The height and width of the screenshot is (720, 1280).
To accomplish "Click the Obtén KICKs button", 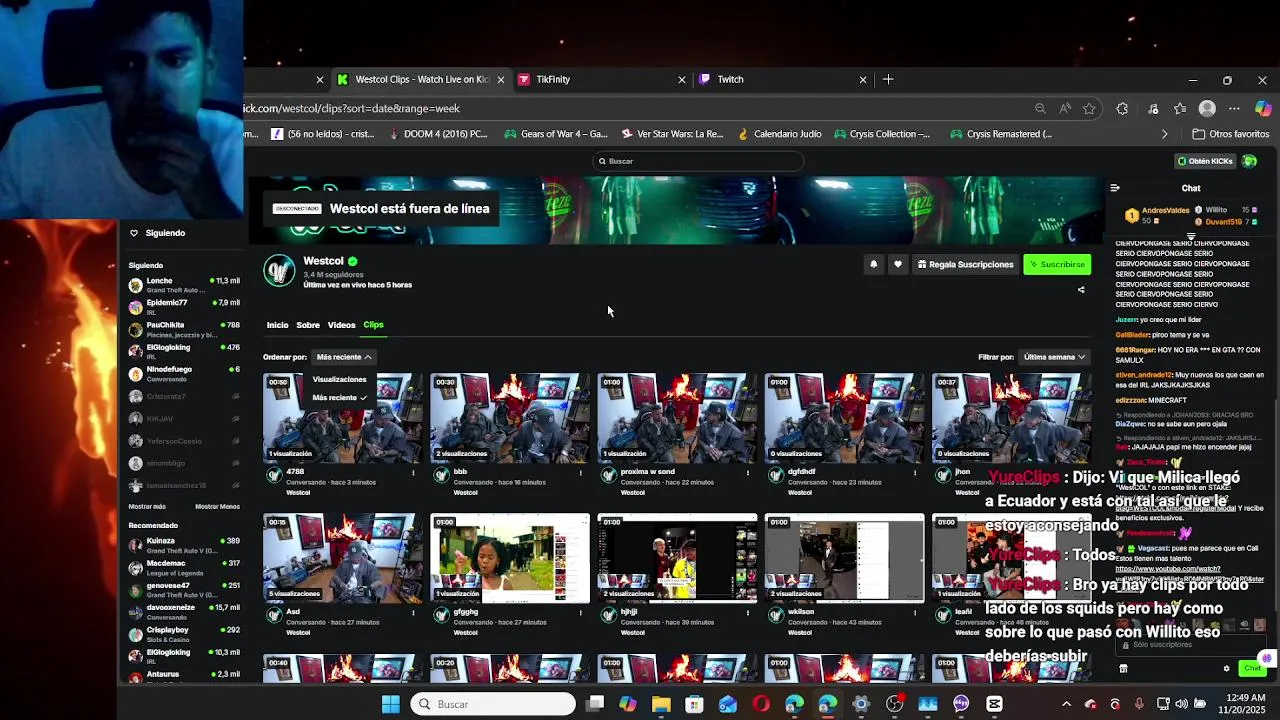I will pos(1205,161).
